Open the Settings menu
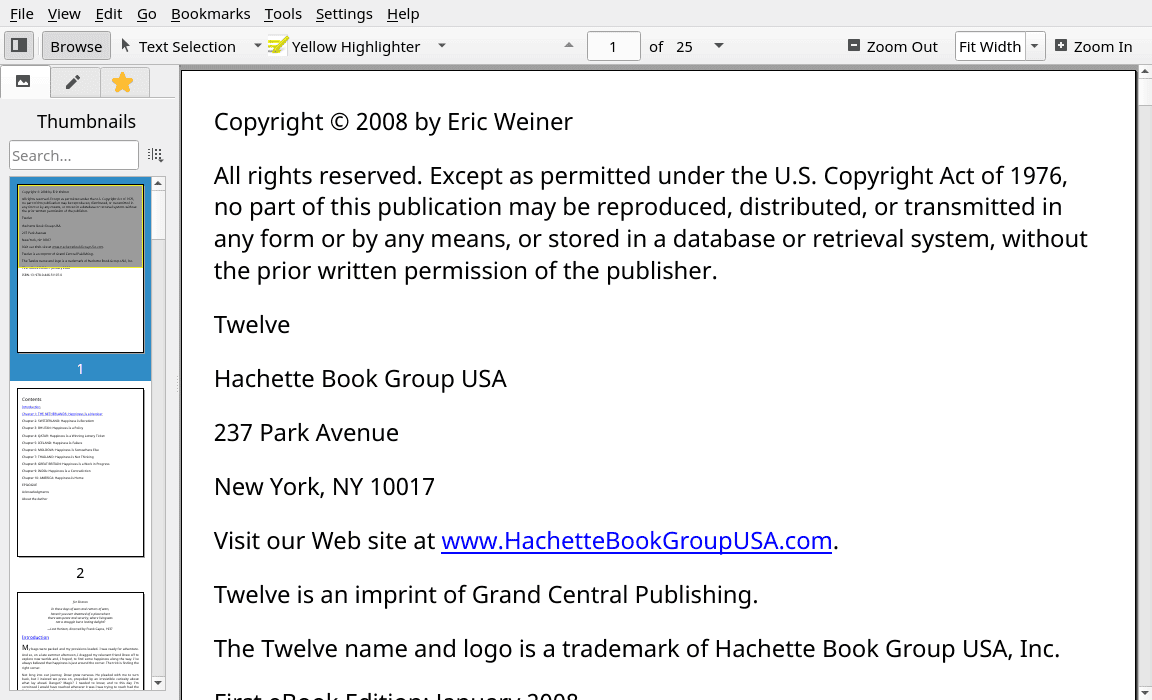The height and width of the screenshot is (700, 1152). coord(344,14)
